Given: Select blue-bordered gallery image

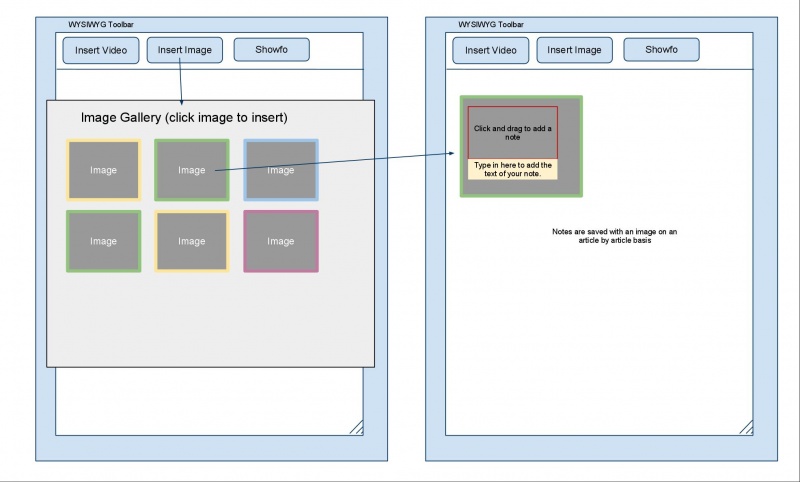Looking at the screenshot, I should [281, 170].
